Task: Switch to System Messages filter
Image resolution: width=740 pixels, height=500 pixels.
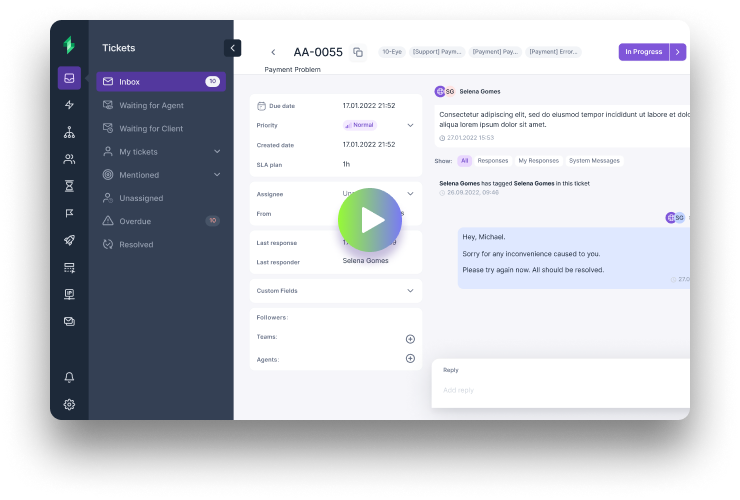Action: coord(594,160)
